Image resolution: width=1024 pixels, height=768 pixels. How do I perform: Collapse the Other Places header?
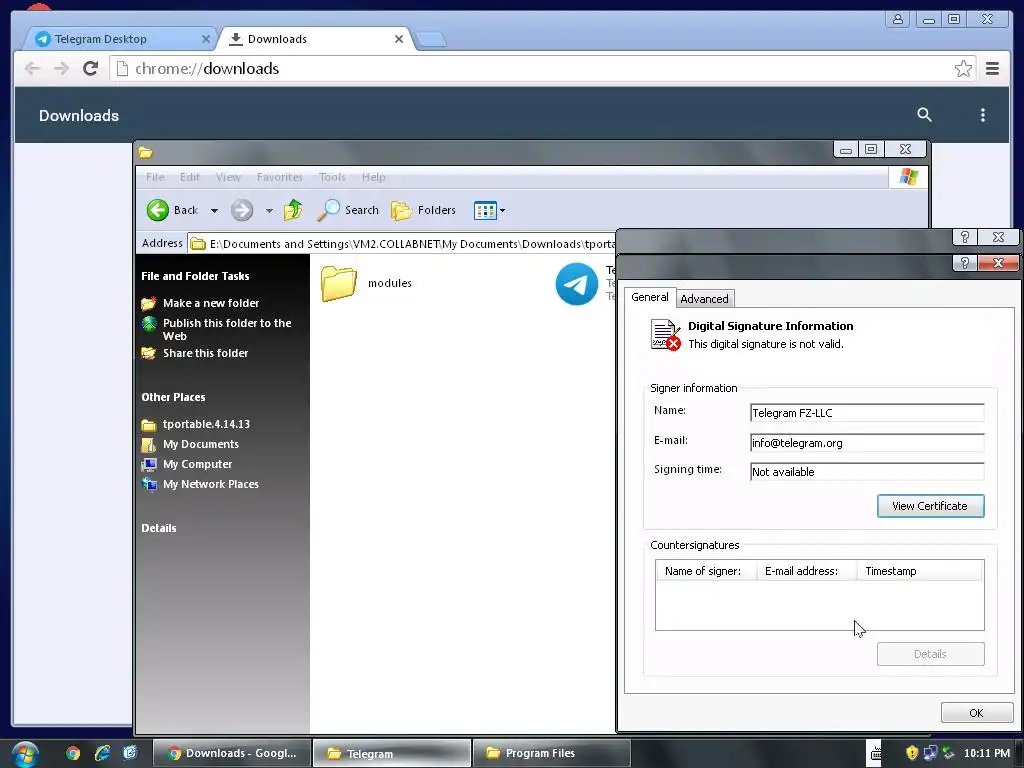coord(173,397)
